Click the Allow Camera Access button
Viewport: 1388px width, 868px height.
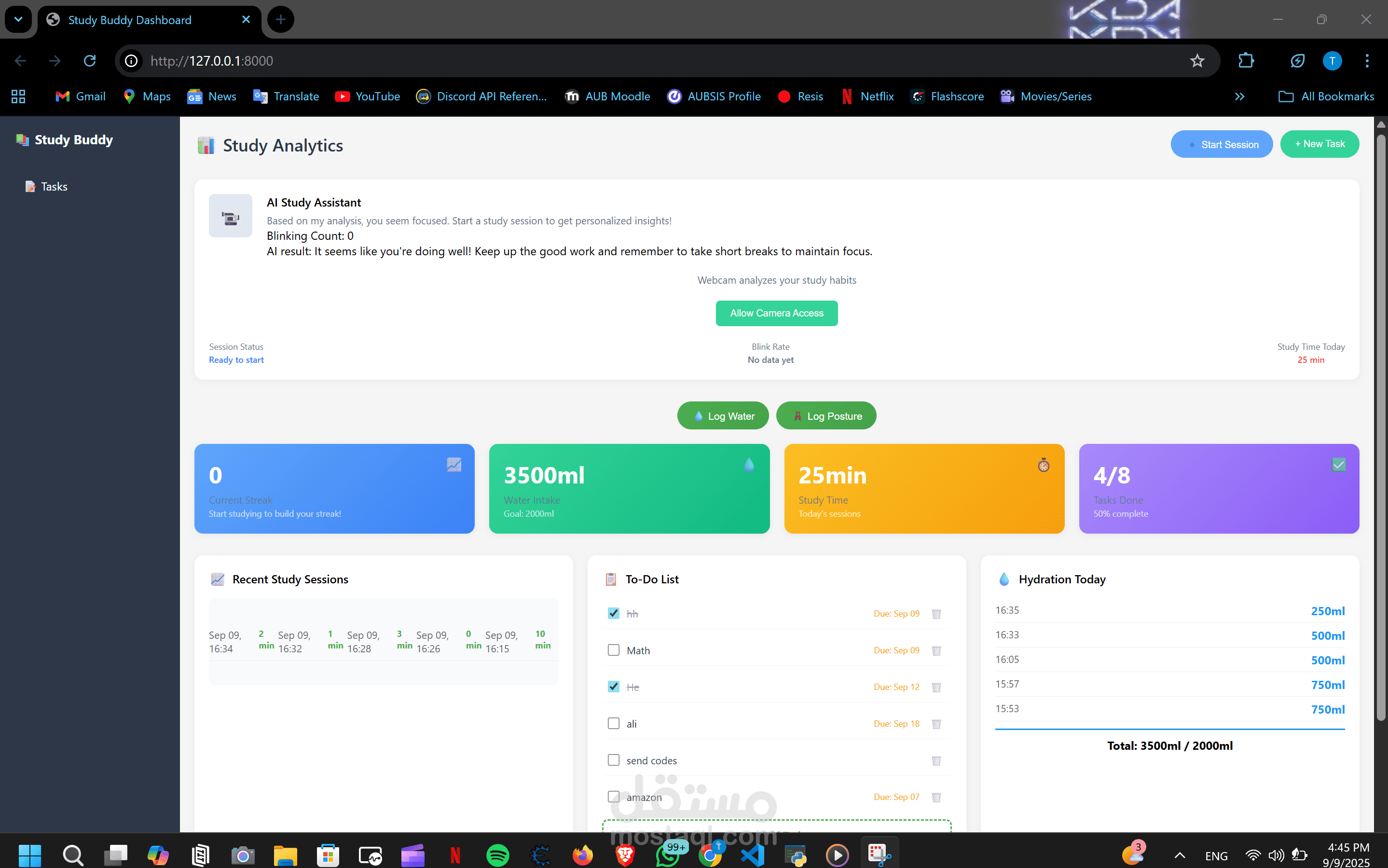click(776, 314)
